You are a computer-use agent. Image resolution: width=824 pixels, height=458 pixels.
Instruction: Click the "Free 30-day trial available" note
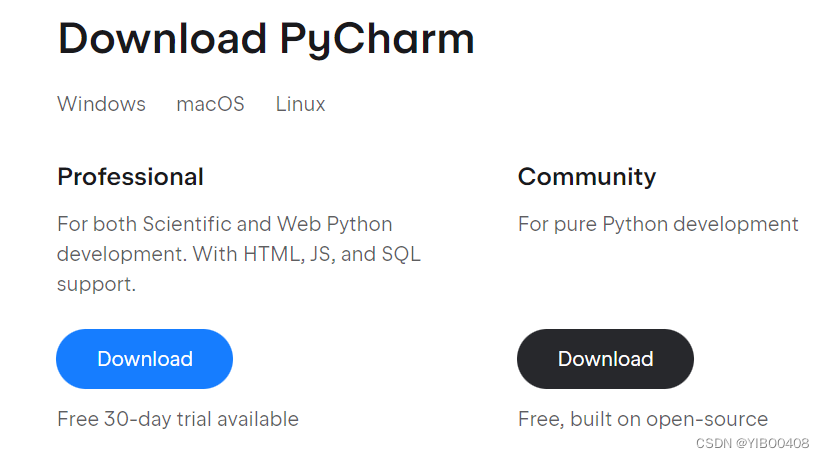[178, 419]
